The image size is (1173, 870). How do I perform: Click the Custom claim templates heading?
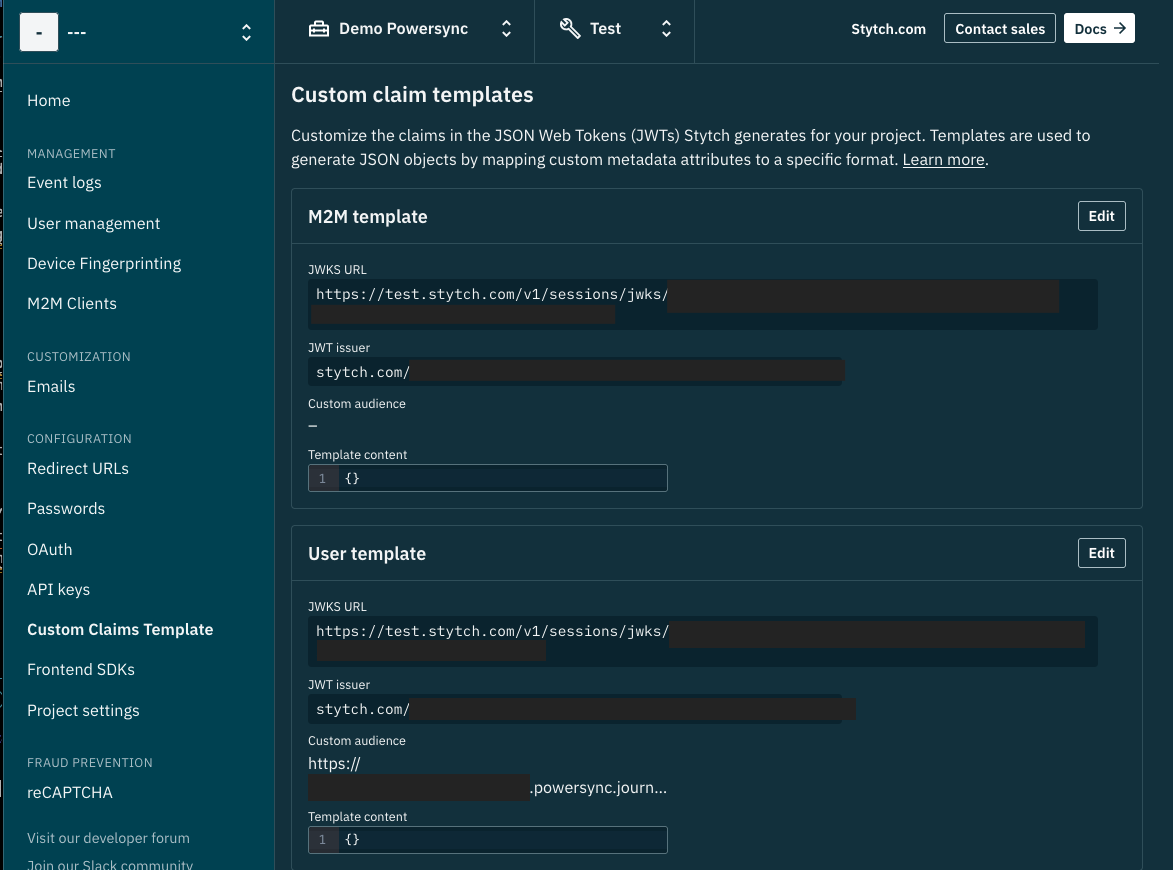pyautogui.click(x=412, y=95)
